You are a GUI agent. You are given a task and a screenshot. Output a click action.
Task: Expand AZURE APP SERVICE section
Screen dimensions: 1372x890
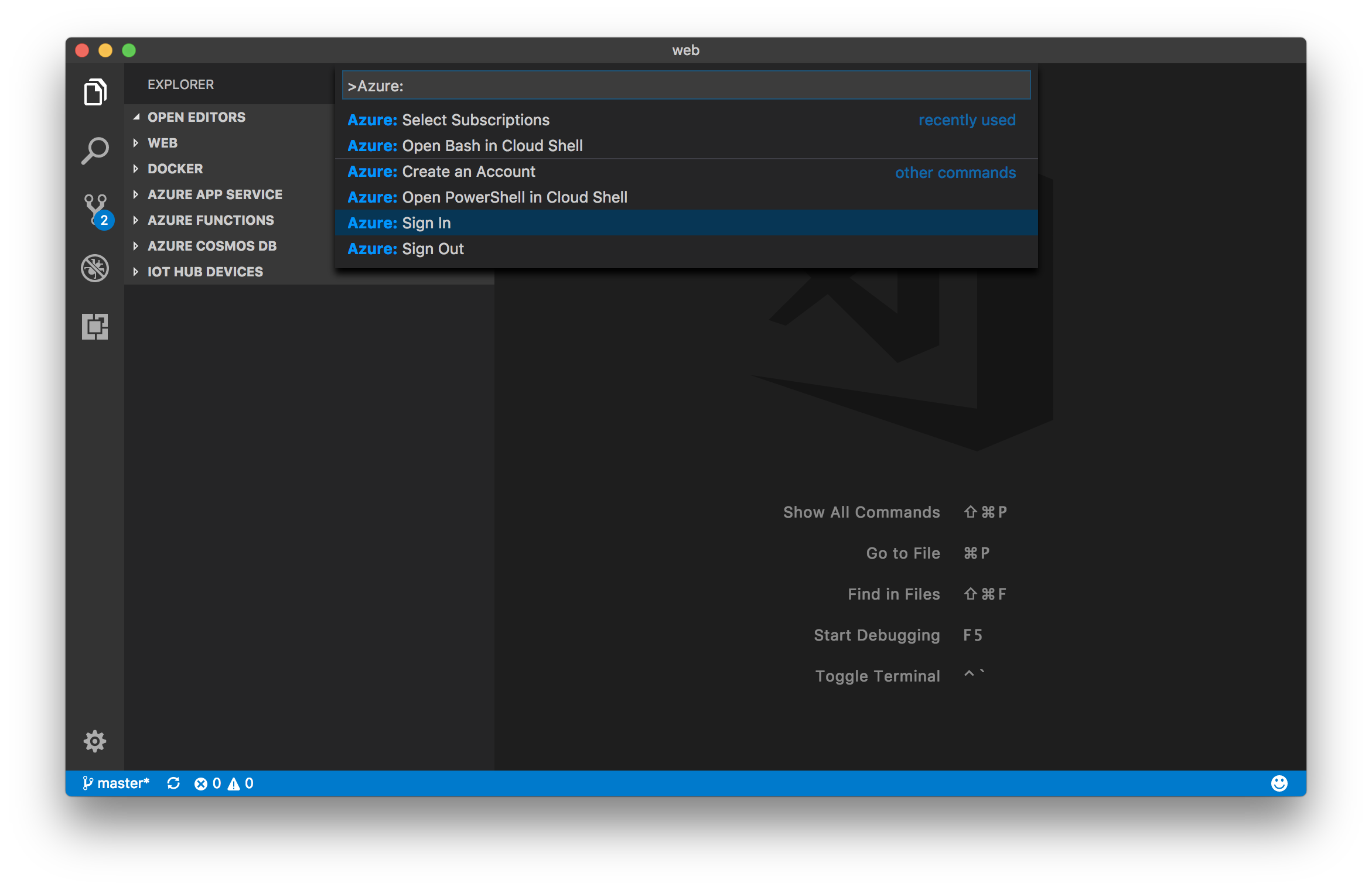click(x=214, y=194)
